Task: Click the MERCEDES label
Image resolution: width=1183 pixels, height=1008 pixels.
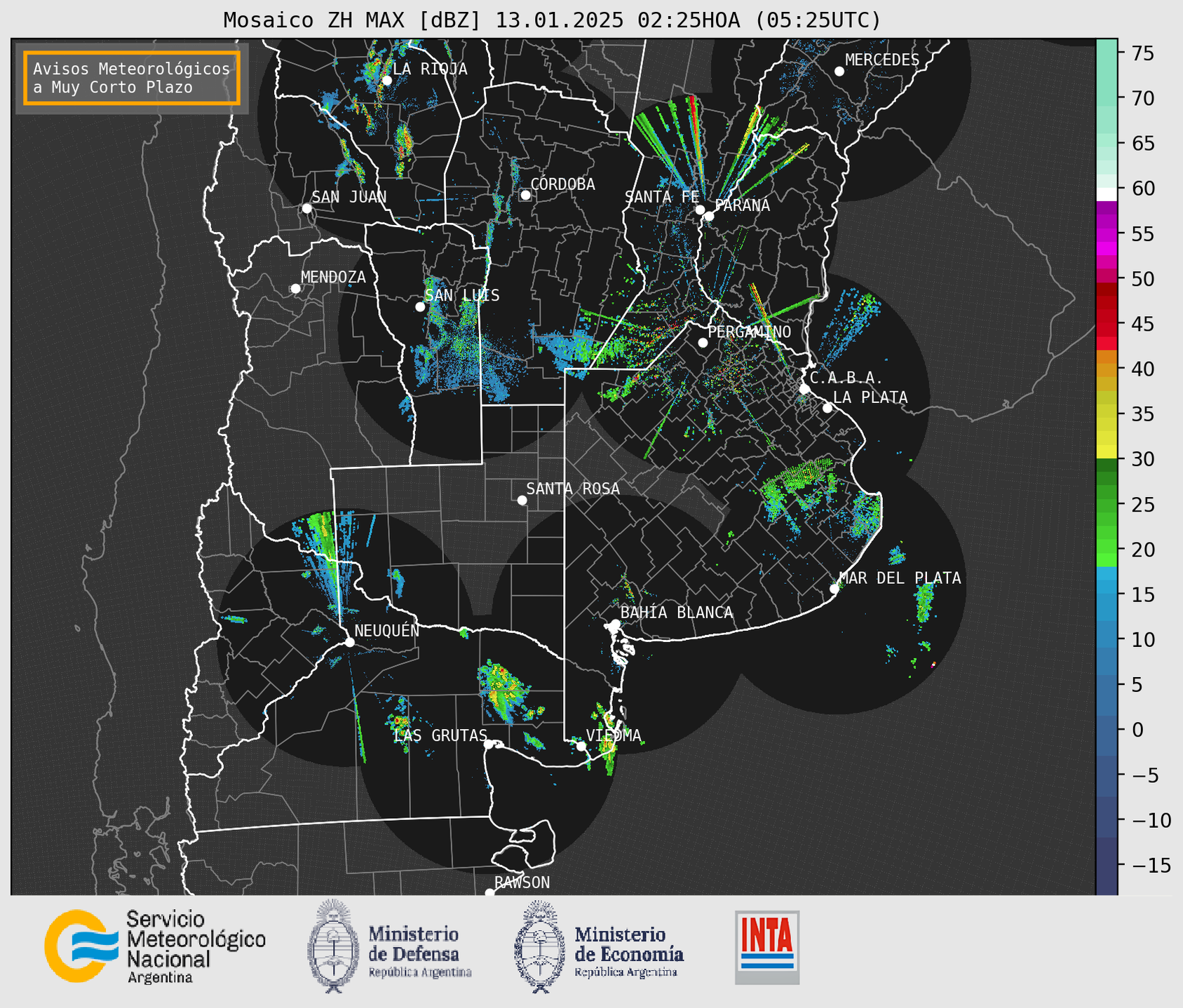Action: pyautogui.click(x=882, y=60)
